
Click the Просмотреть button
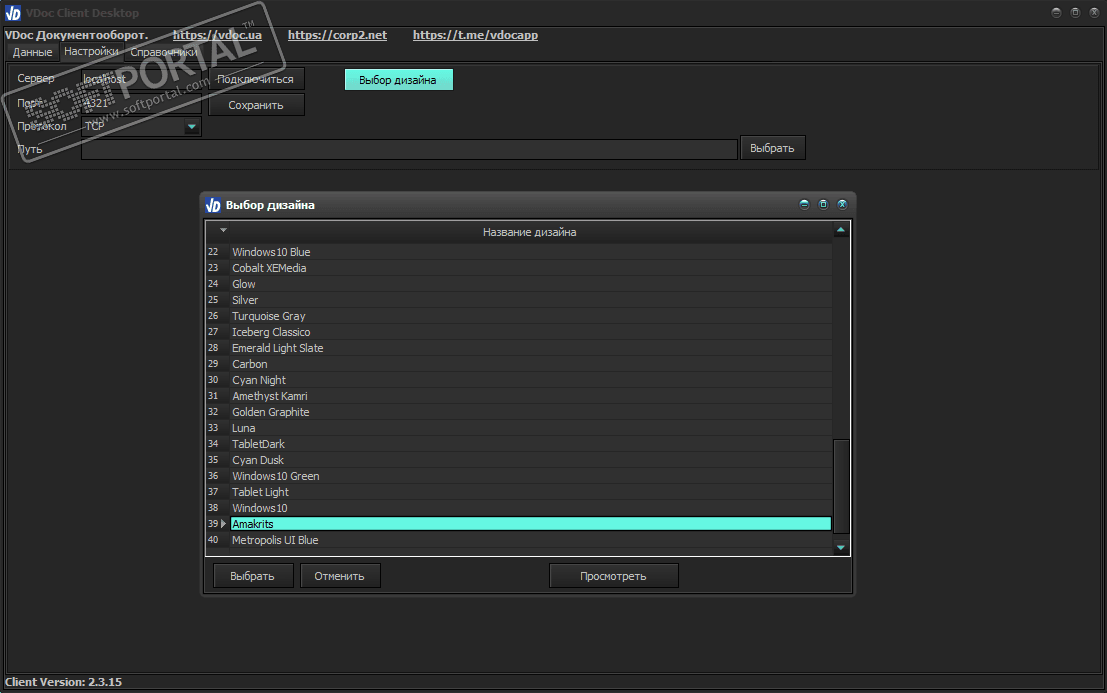tap(614, 576)
